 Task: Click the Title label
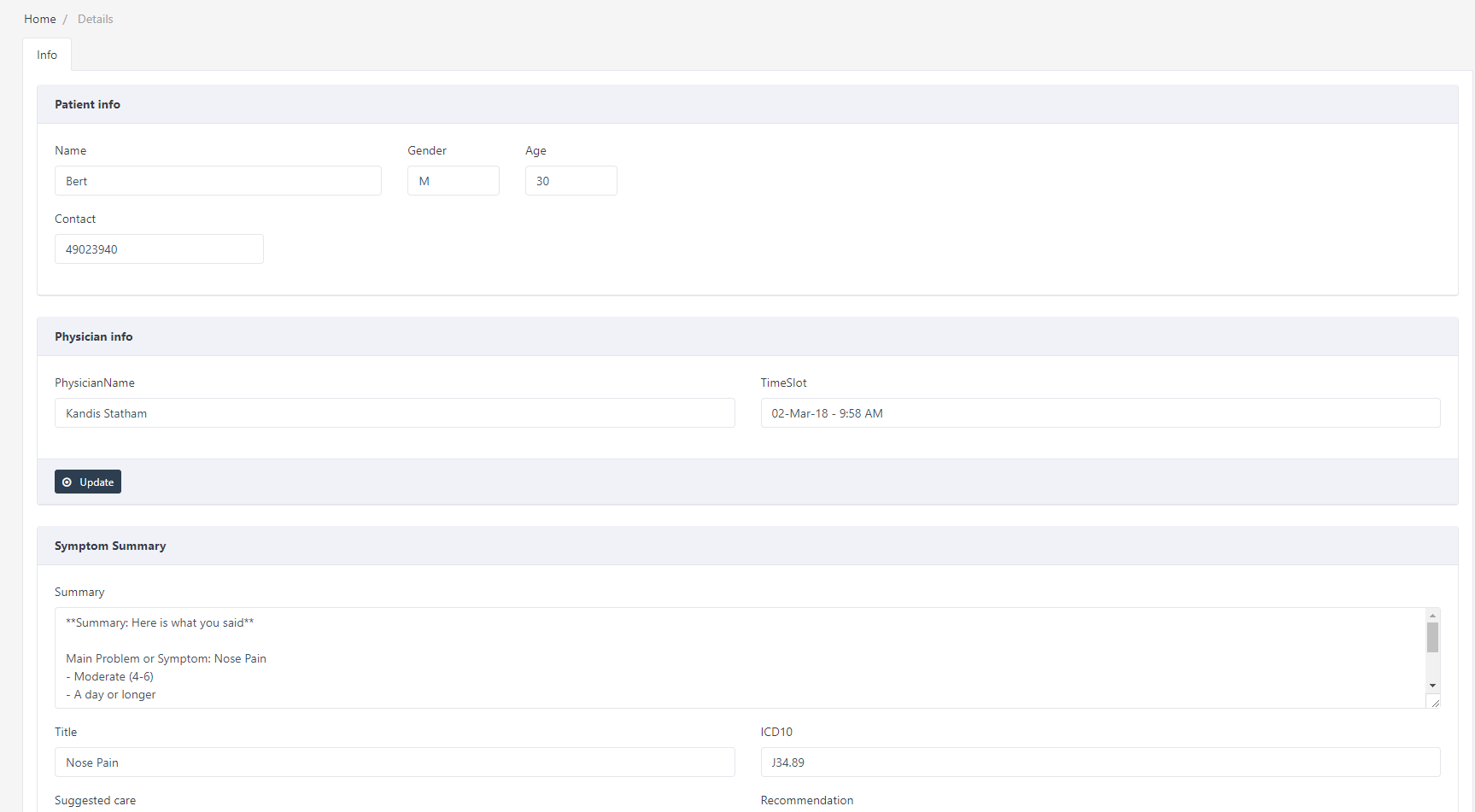(x=66, y=732)
